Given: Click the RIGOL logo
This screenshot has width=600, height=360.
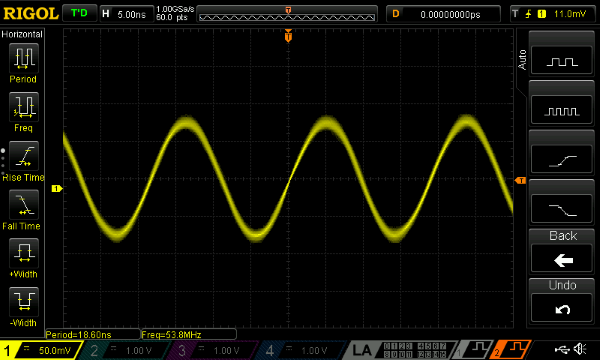Looking at the screenshot, I should pos(30,14).
